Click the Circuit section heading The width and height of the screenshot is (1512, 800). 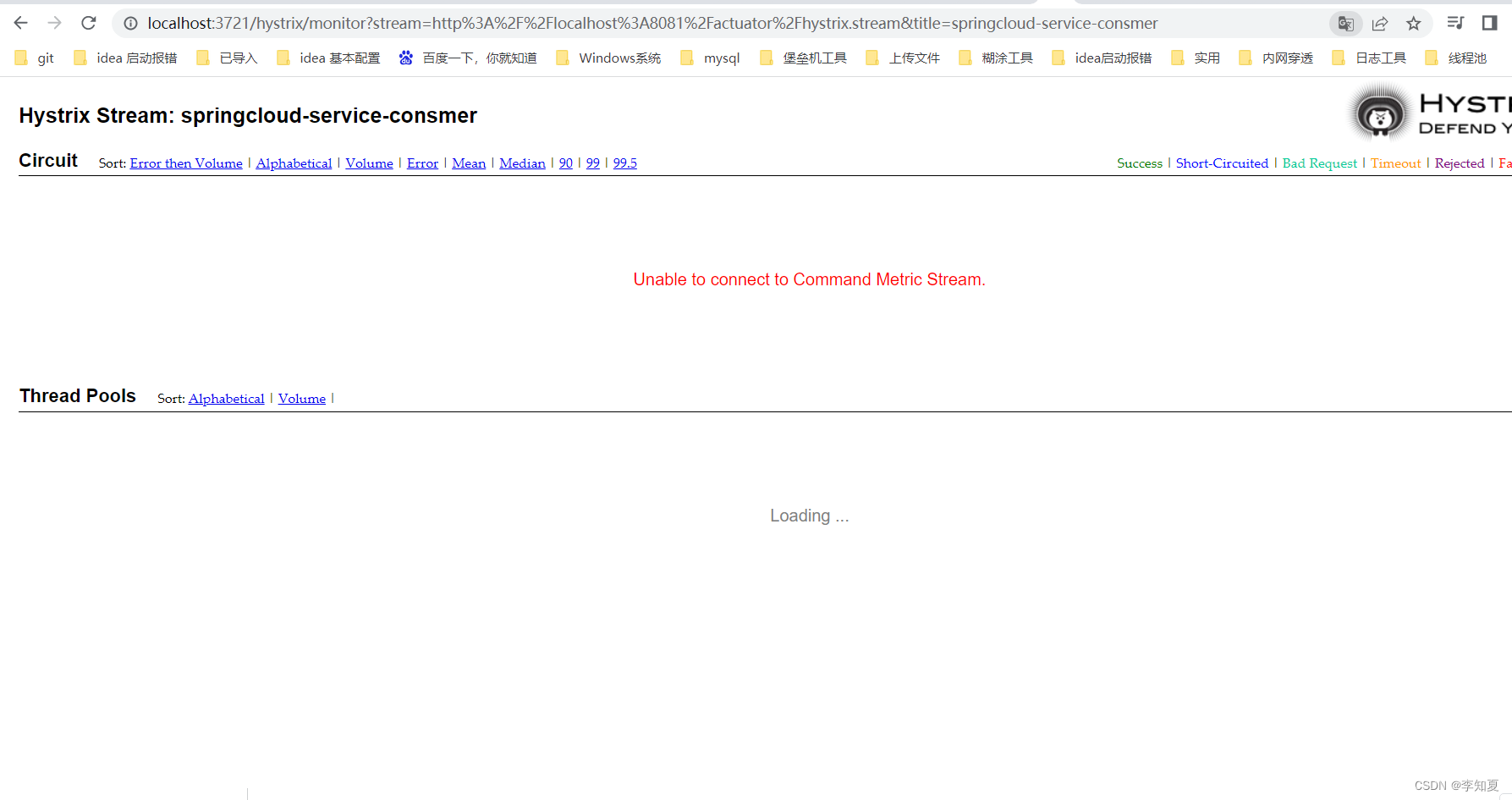point(48,161)
